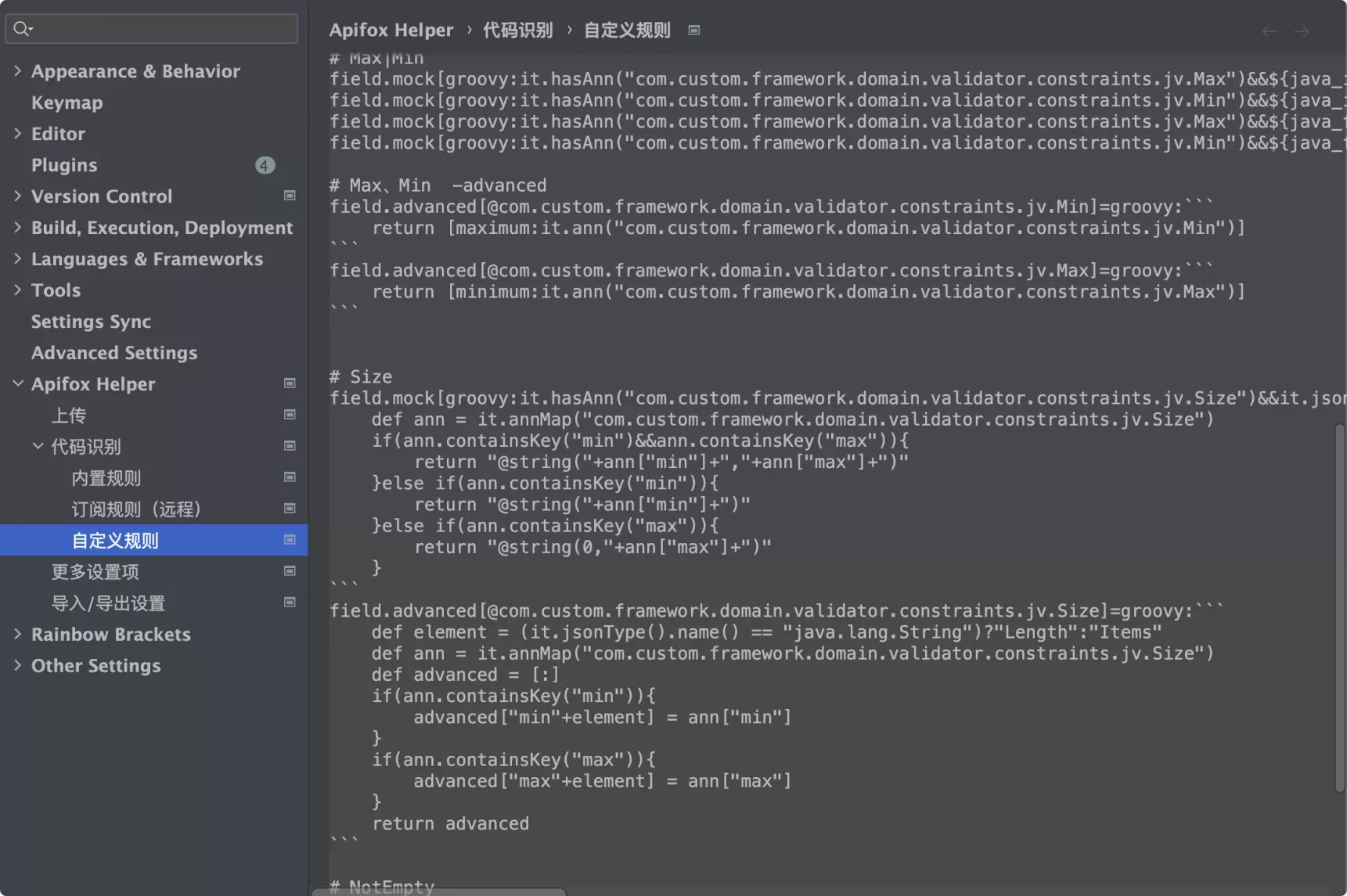Expand Appearance & Behavior section
Viewport: 1347px width, 896px height.
click(17, 70)
